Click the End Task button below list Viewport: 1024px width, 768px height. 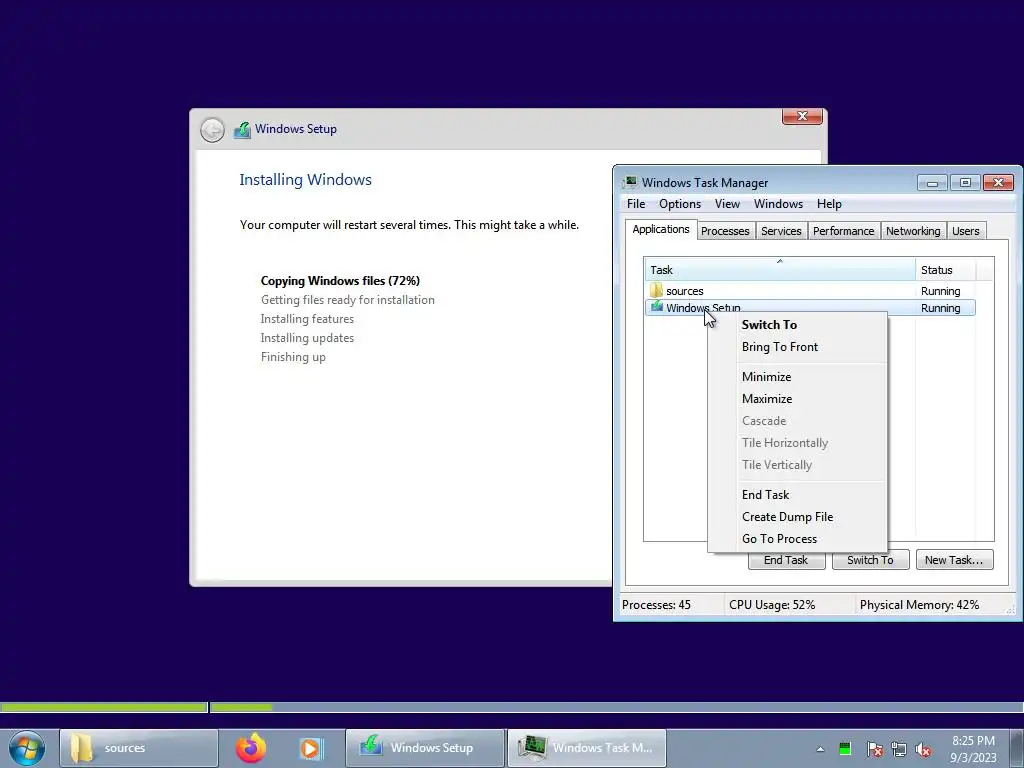tap(786, 561)
